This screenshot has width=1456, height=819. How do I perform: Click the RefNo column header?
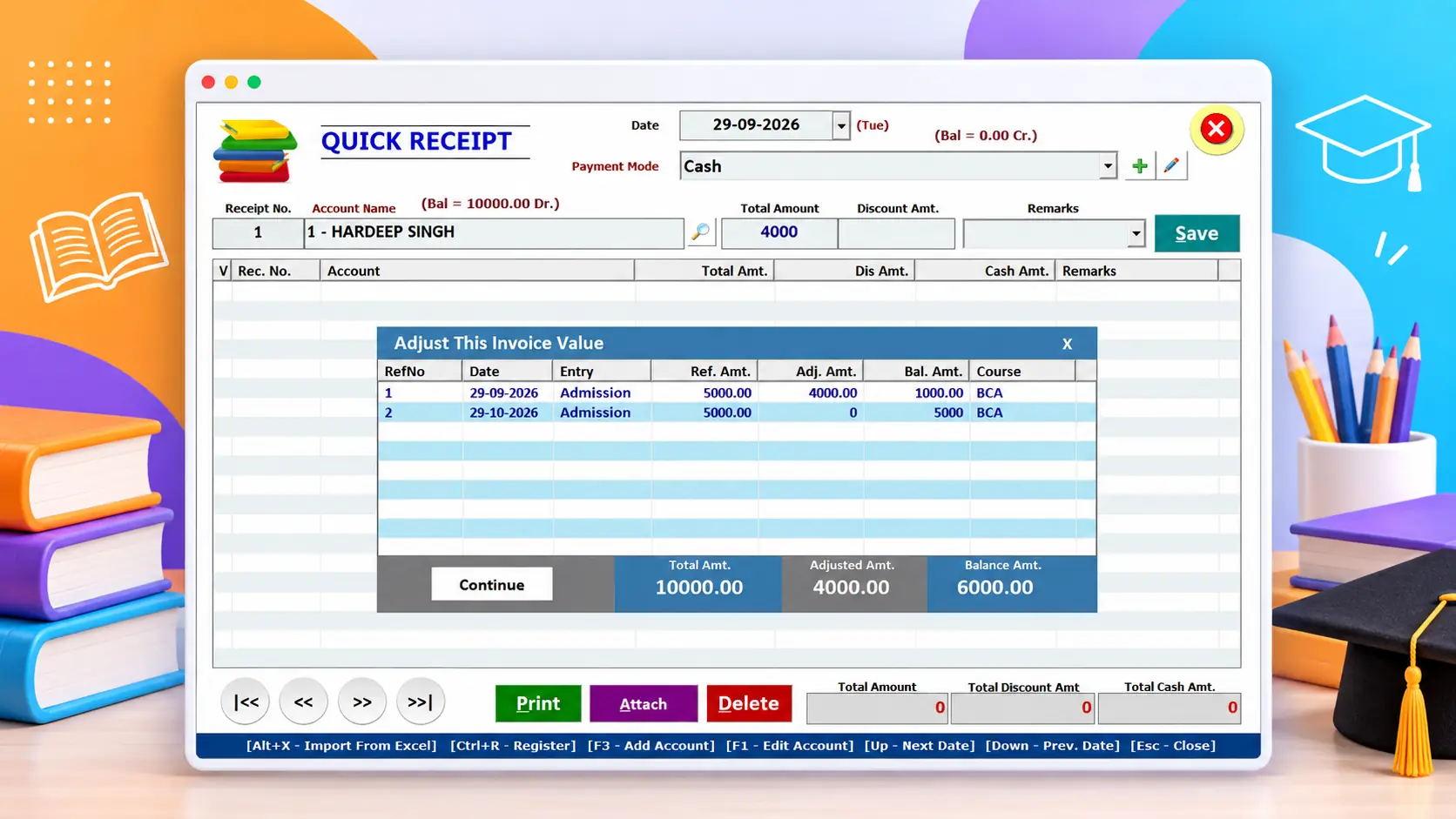(420, 371)
